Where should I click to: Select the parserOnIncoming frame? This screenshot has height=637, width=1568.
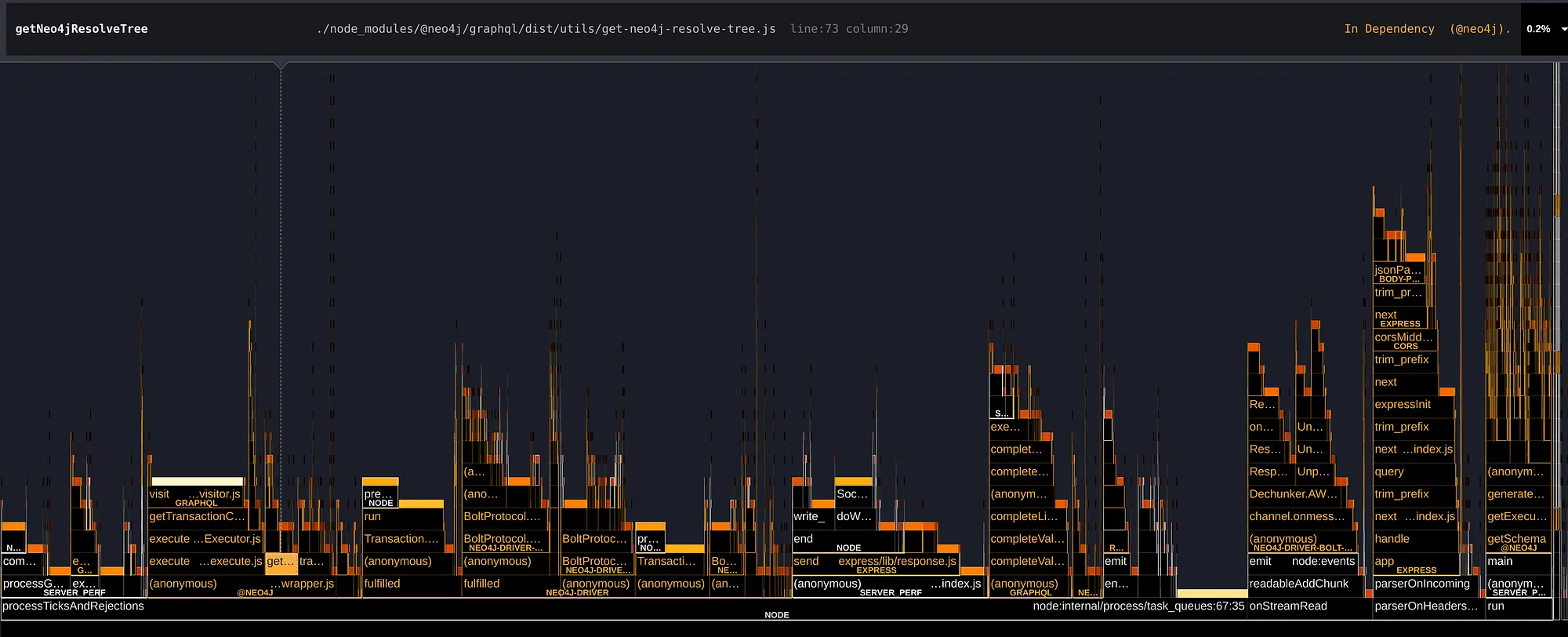pos(1427,586)
